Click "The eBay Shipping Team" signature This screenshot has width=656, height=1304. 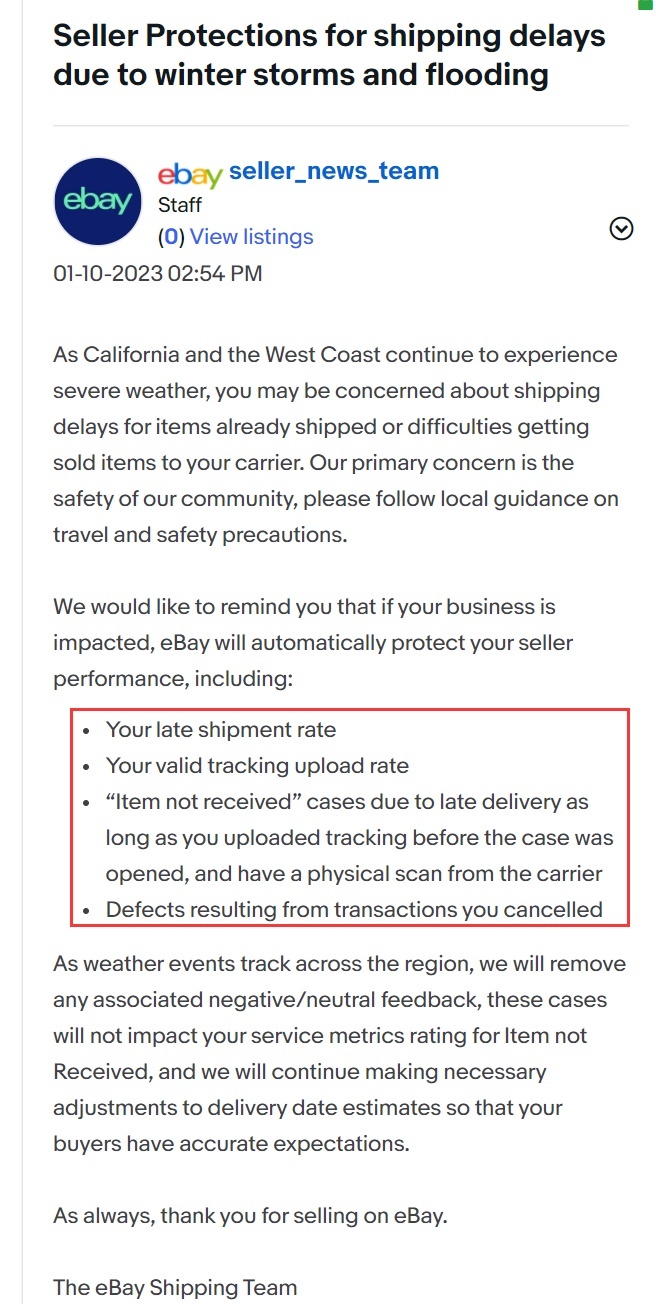pos(175,1288)
